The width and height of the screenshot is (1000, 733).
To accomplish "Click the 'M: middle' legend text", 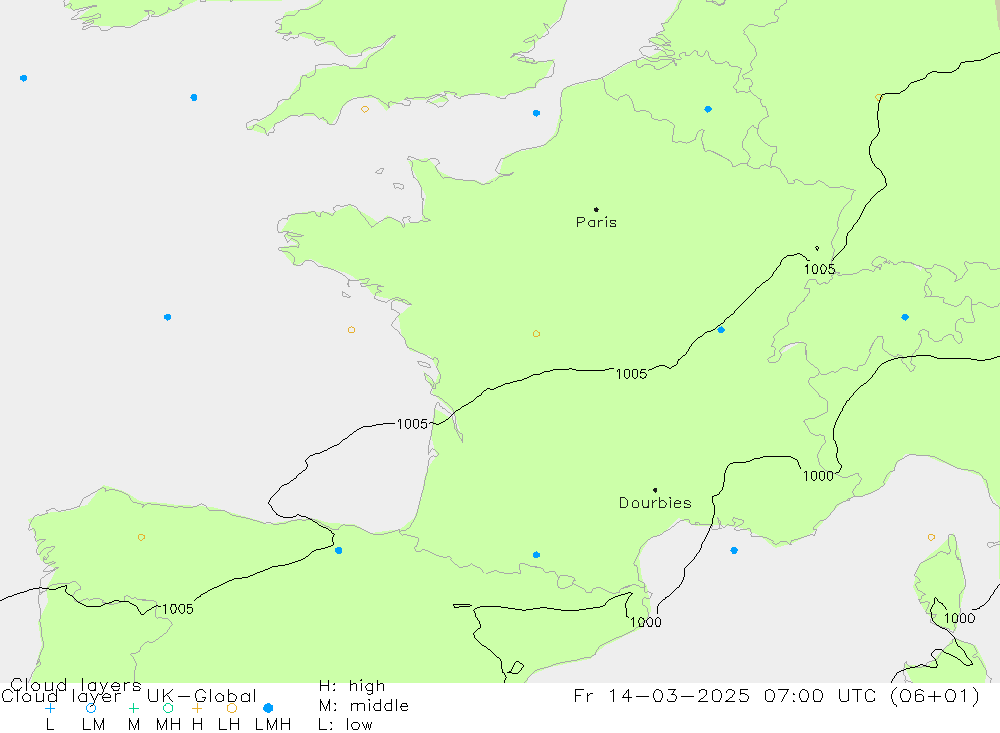I will tap(364, 706).
